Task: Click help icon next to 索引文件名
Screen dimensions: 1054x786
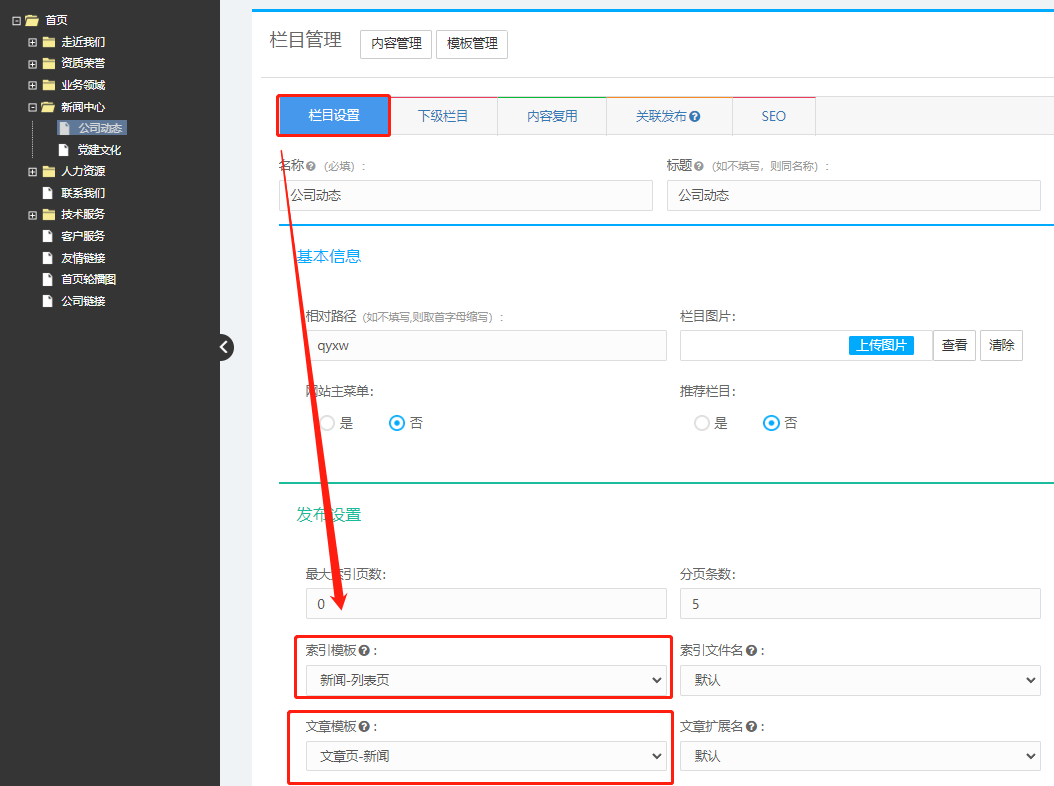Action: click(751, 651)
